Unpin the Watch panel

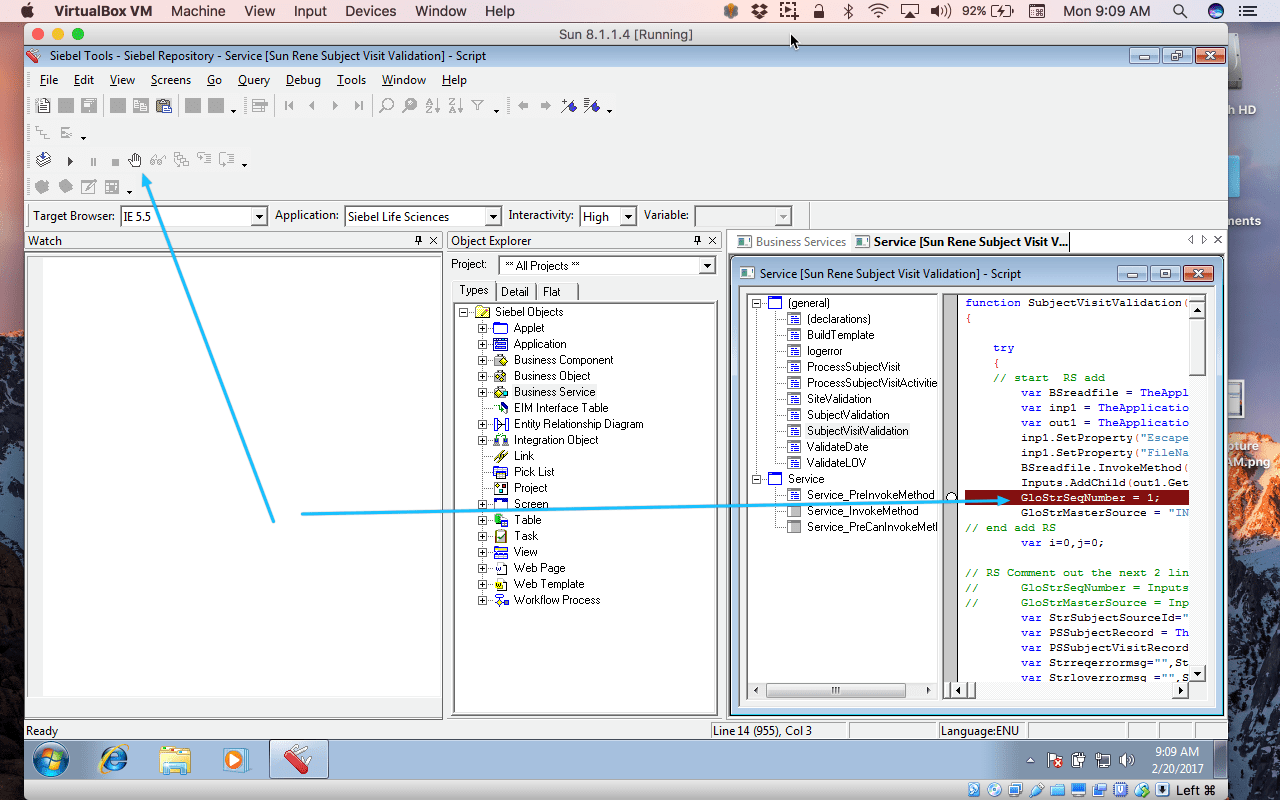[419, 240]
